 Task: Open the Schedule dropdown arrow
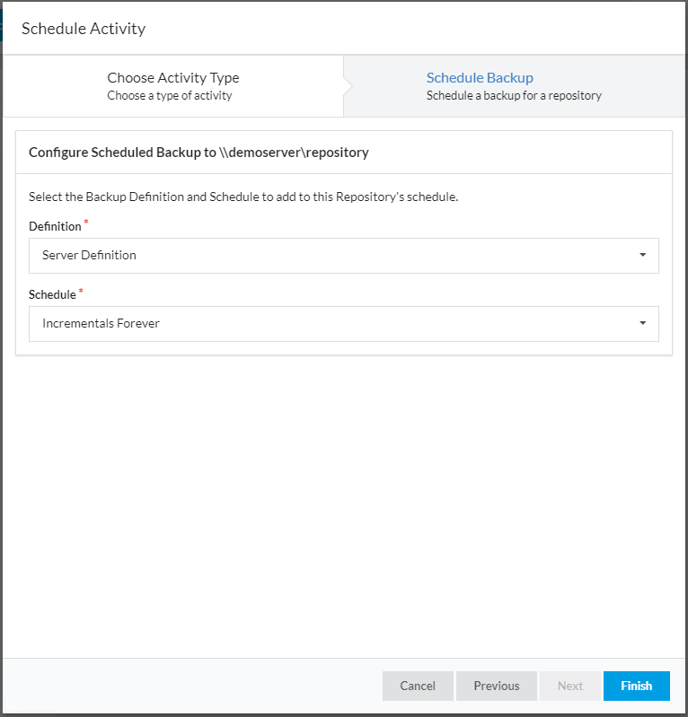coord(642,323)
